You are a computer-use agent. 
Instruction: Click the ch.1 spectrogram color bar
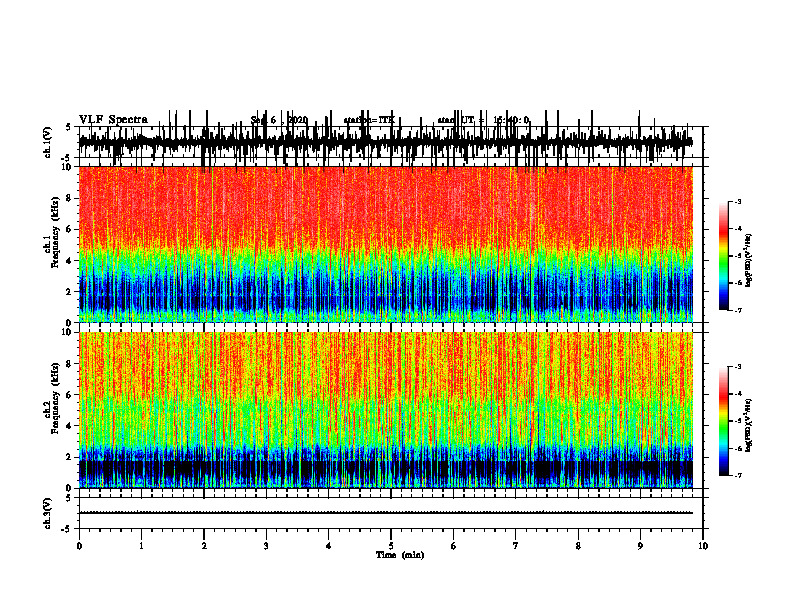pos(724,256)
